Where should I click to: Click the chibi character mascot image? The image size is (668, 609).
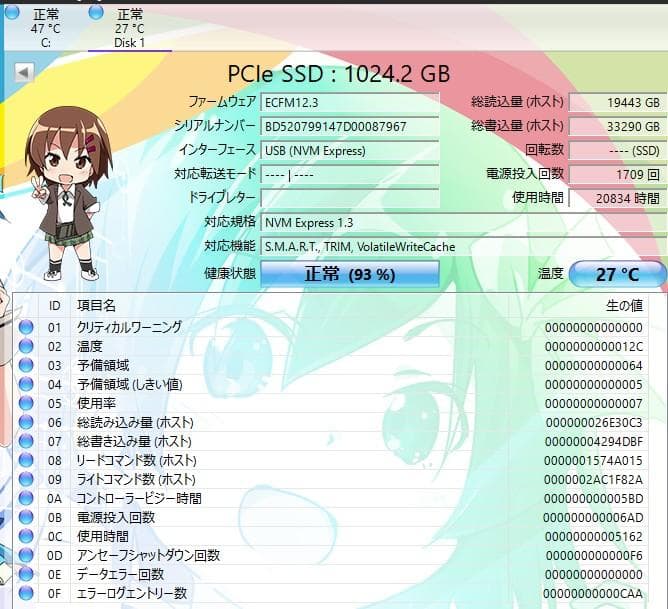pyautogui.click(x=68, y=194)
